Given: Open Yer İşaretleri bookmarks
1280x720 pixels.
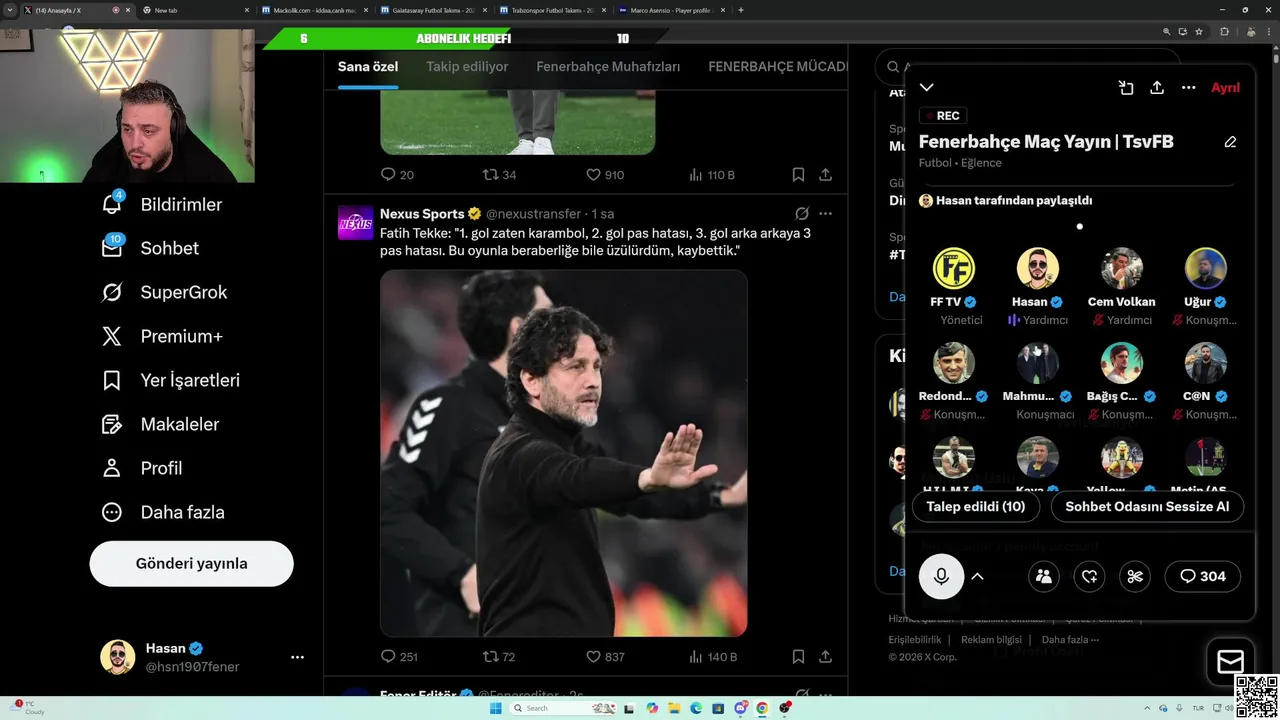Looking at the screenshot, I should (170, 380).
